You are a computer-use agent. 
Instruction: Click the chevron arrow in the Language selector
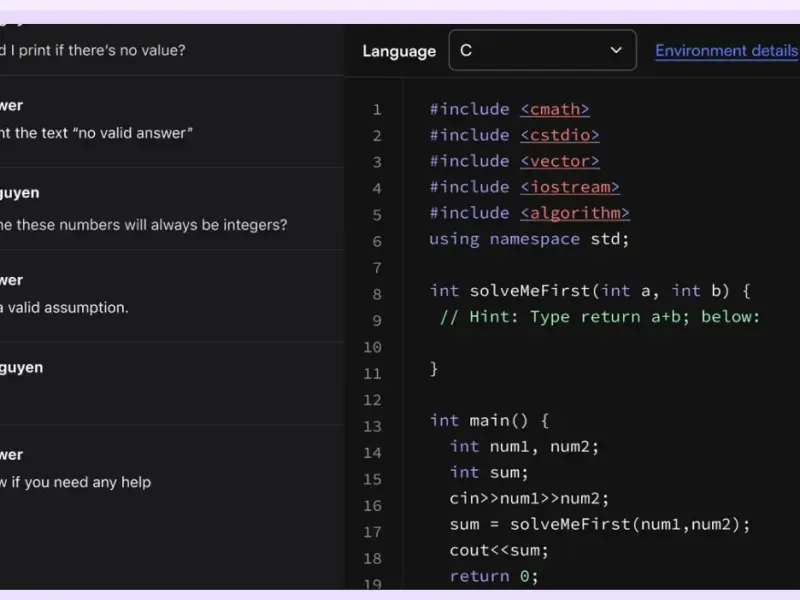pos(616,50)
